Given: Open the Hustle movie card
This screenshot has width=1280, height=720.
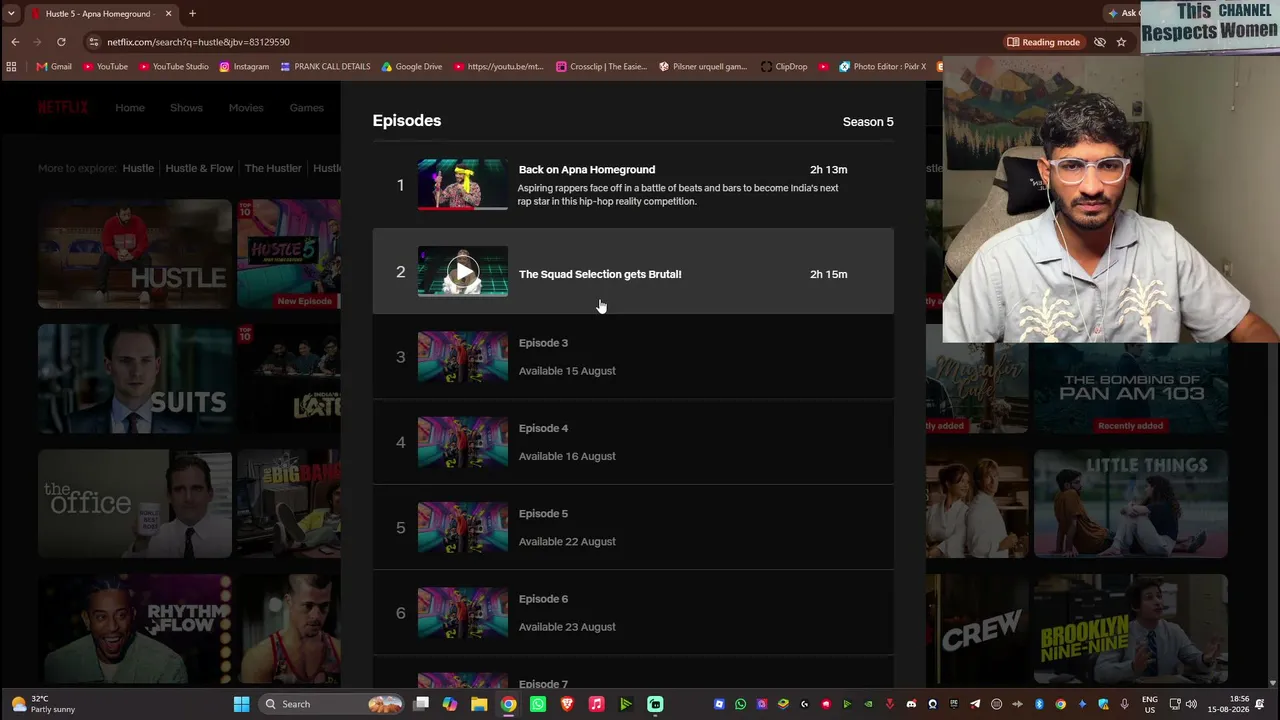Looking at the screenshot, I should (135, 254).
